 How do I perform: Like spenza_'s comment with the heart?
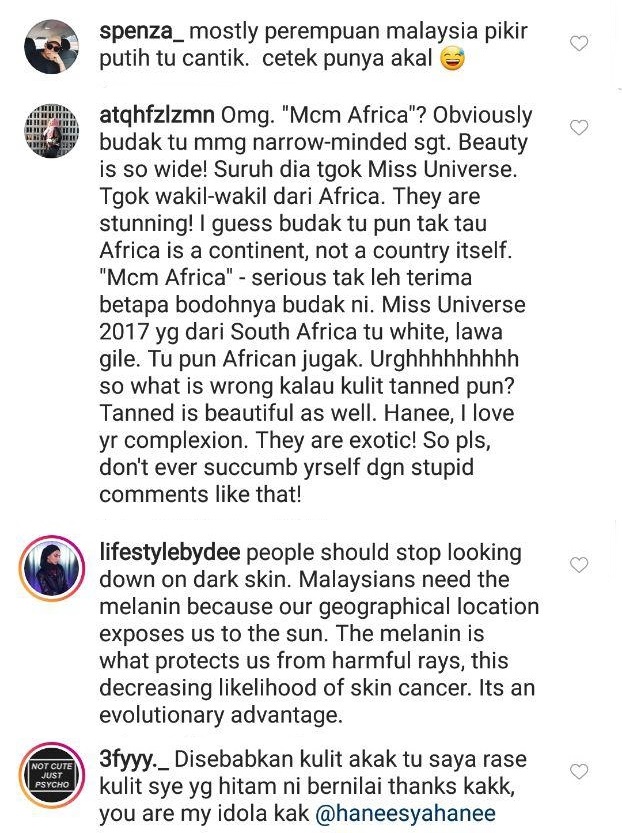(579, 43)
